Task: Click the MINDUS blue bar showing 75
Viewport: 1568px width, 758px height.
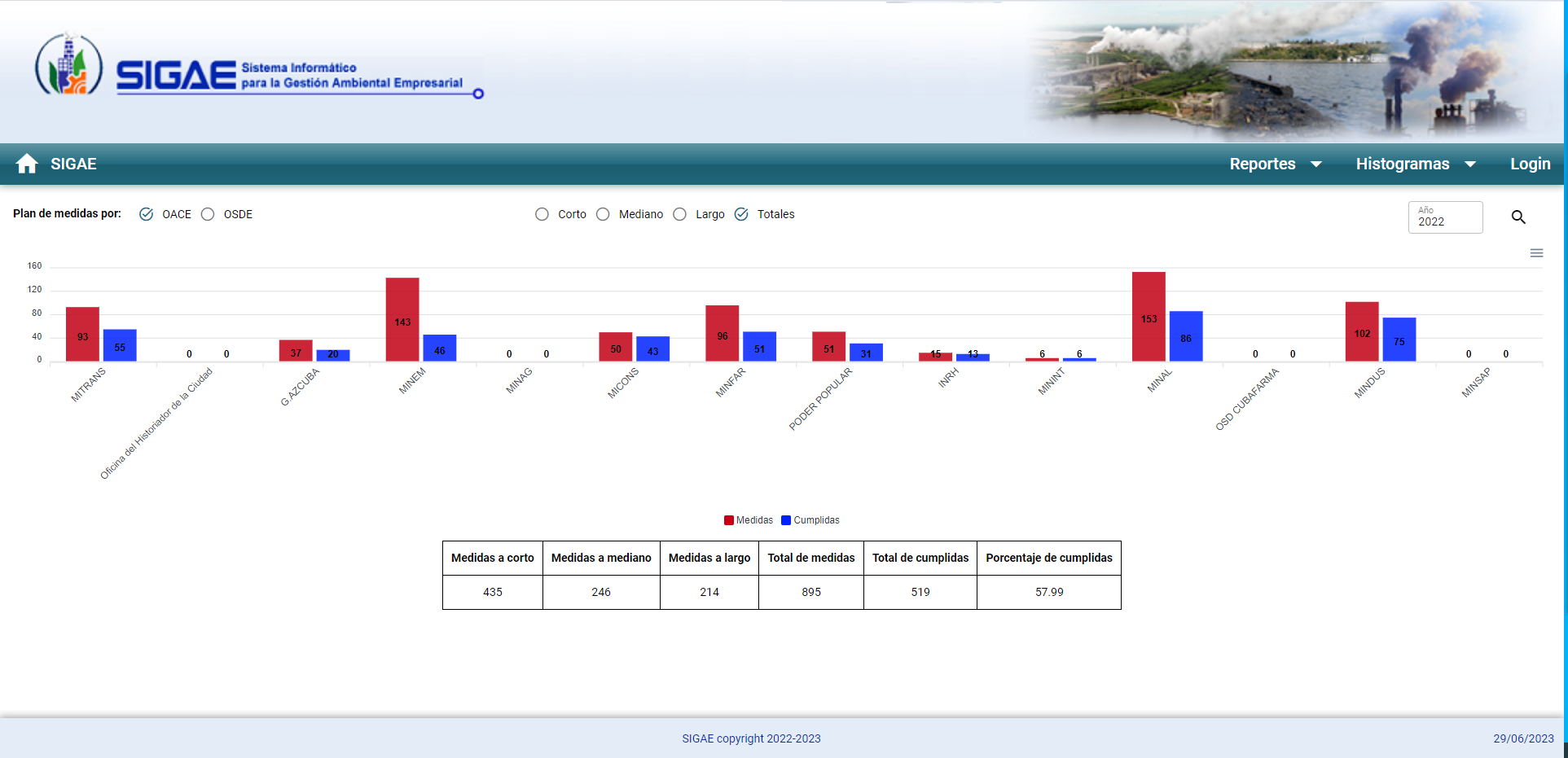Action: pos(1399,340)
